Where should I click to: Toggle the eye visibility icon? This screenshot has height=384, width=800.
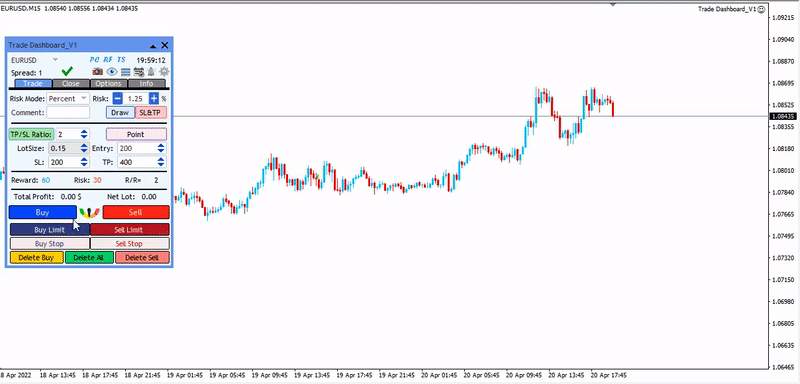click(x=112, y=72)
